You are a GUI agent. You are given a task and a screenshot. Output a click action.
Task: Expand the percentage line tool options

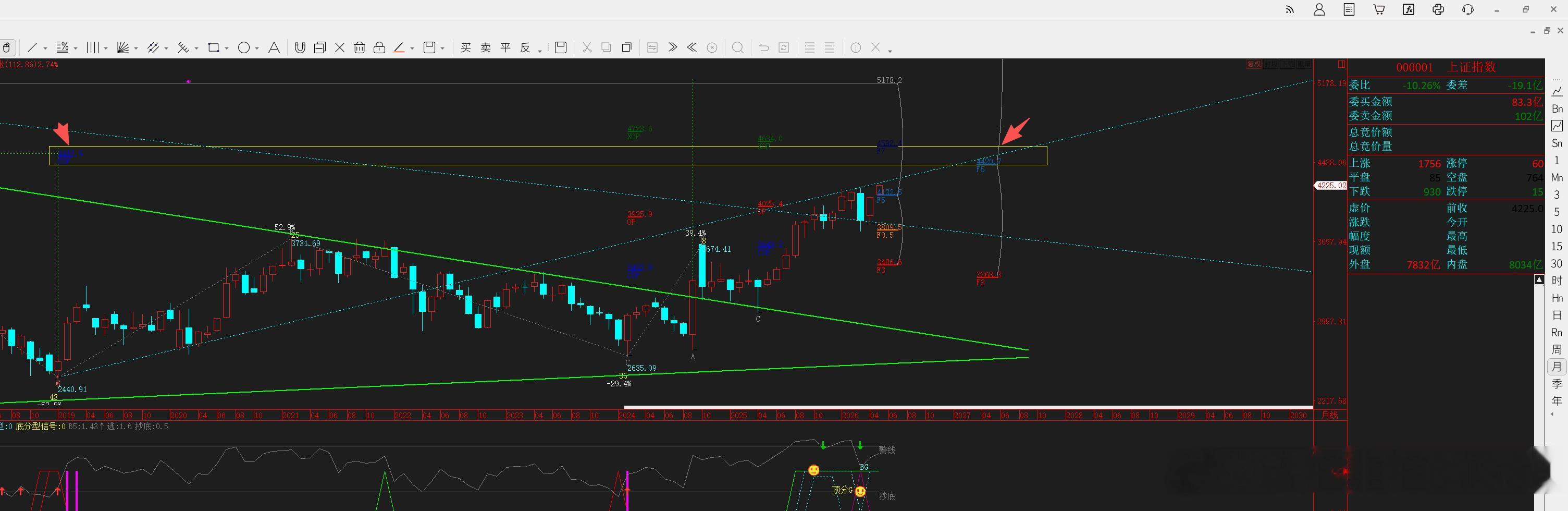tap(75, 48)
